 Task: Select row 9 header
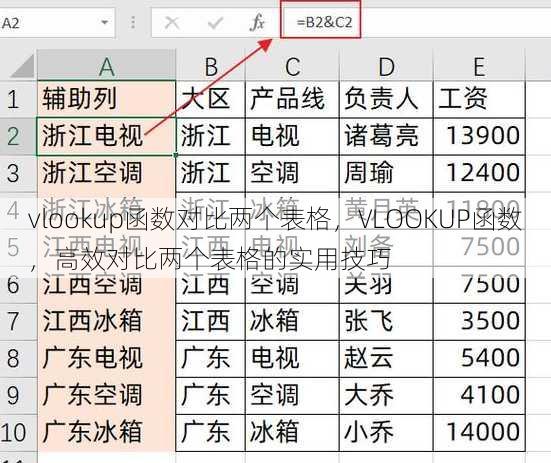coord(18,396)
